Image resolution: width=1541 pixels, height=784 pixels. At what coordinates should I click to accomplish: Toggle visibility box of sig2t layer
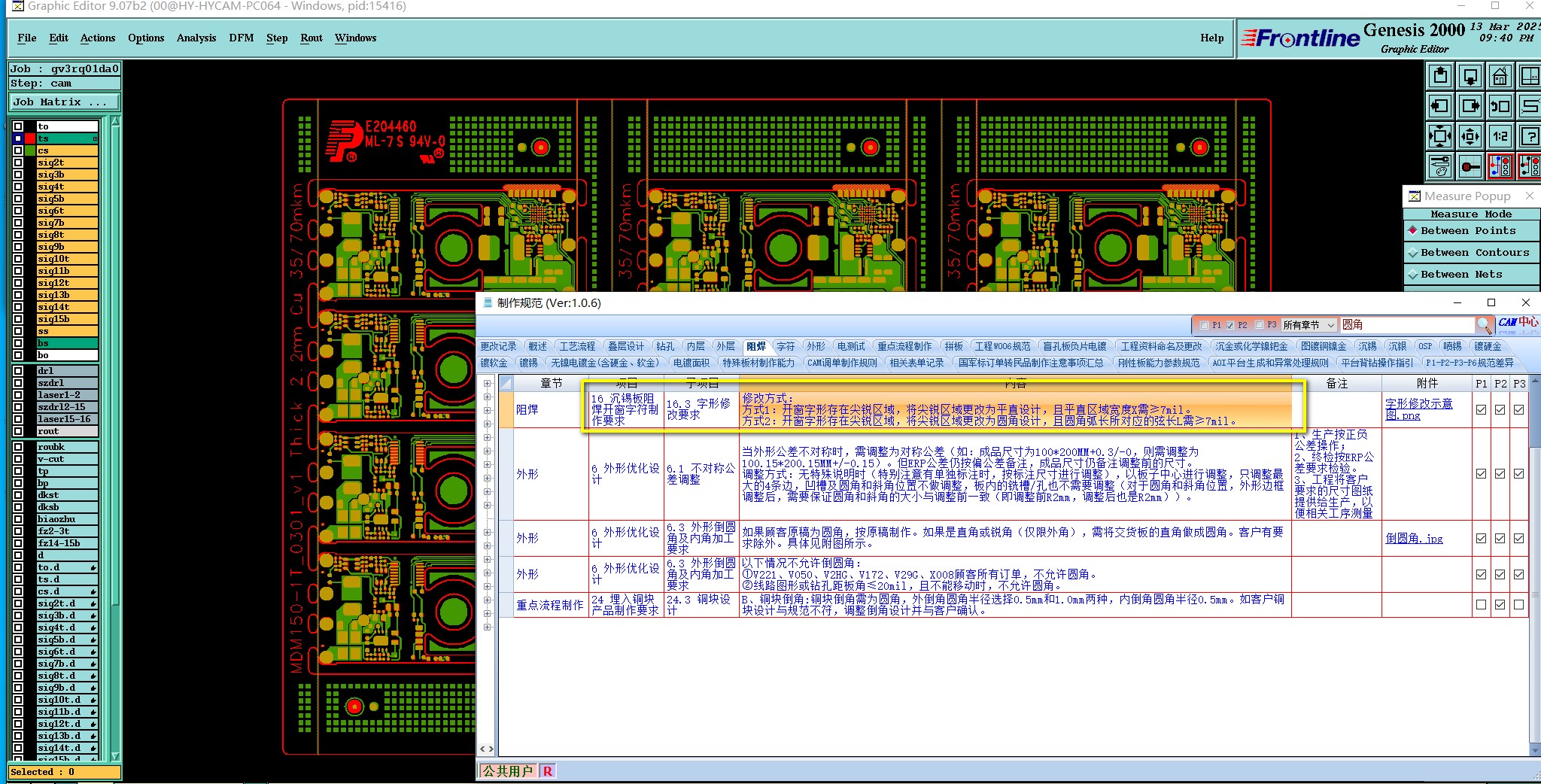pos(18,163)
